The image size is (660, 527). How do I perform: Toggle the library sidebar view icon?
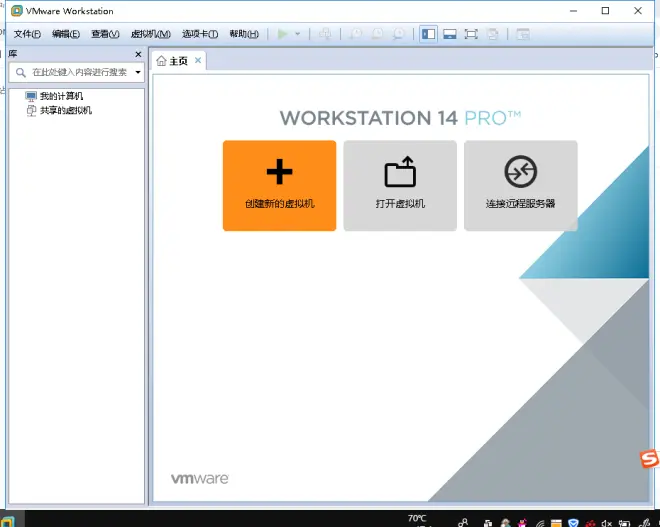(x=428, y=34)
